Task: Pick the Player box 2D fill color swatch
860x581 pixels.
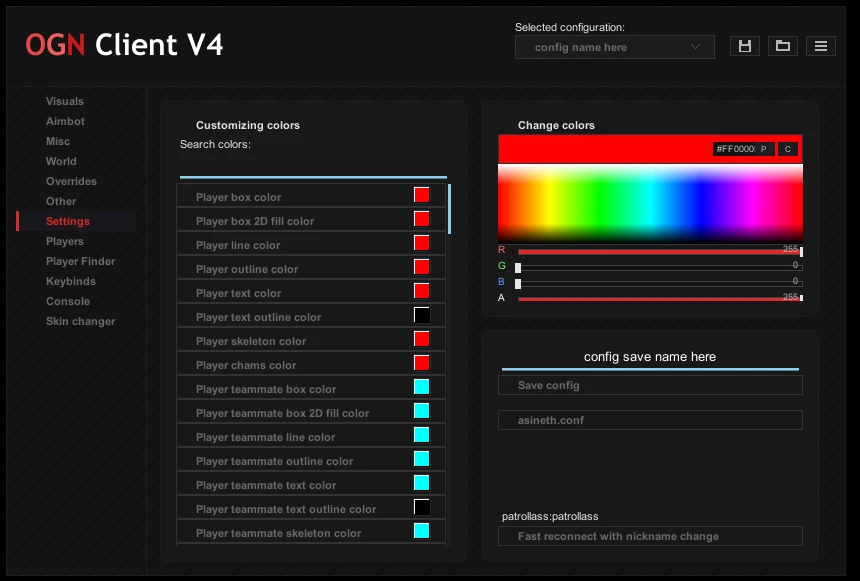Action: click(x=421, y=219)
